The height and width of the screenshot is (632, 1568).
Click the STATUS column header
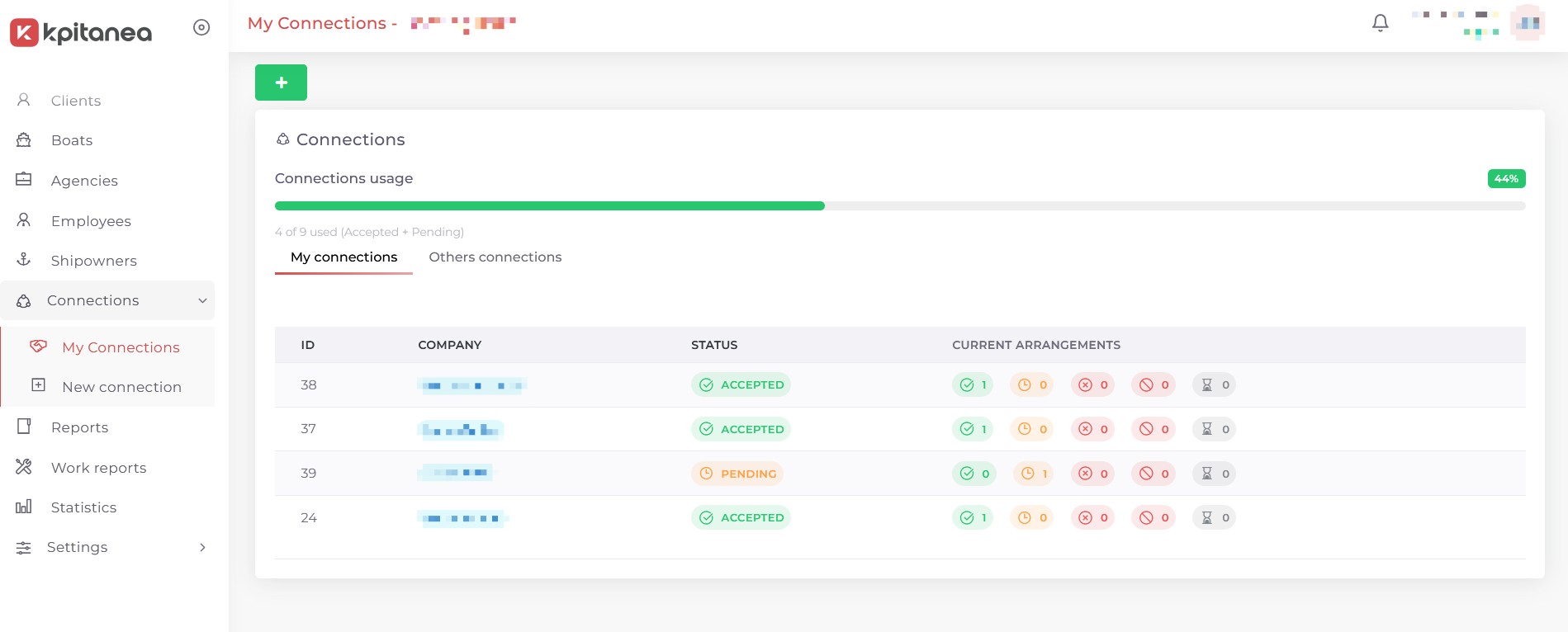coord(714,345)
